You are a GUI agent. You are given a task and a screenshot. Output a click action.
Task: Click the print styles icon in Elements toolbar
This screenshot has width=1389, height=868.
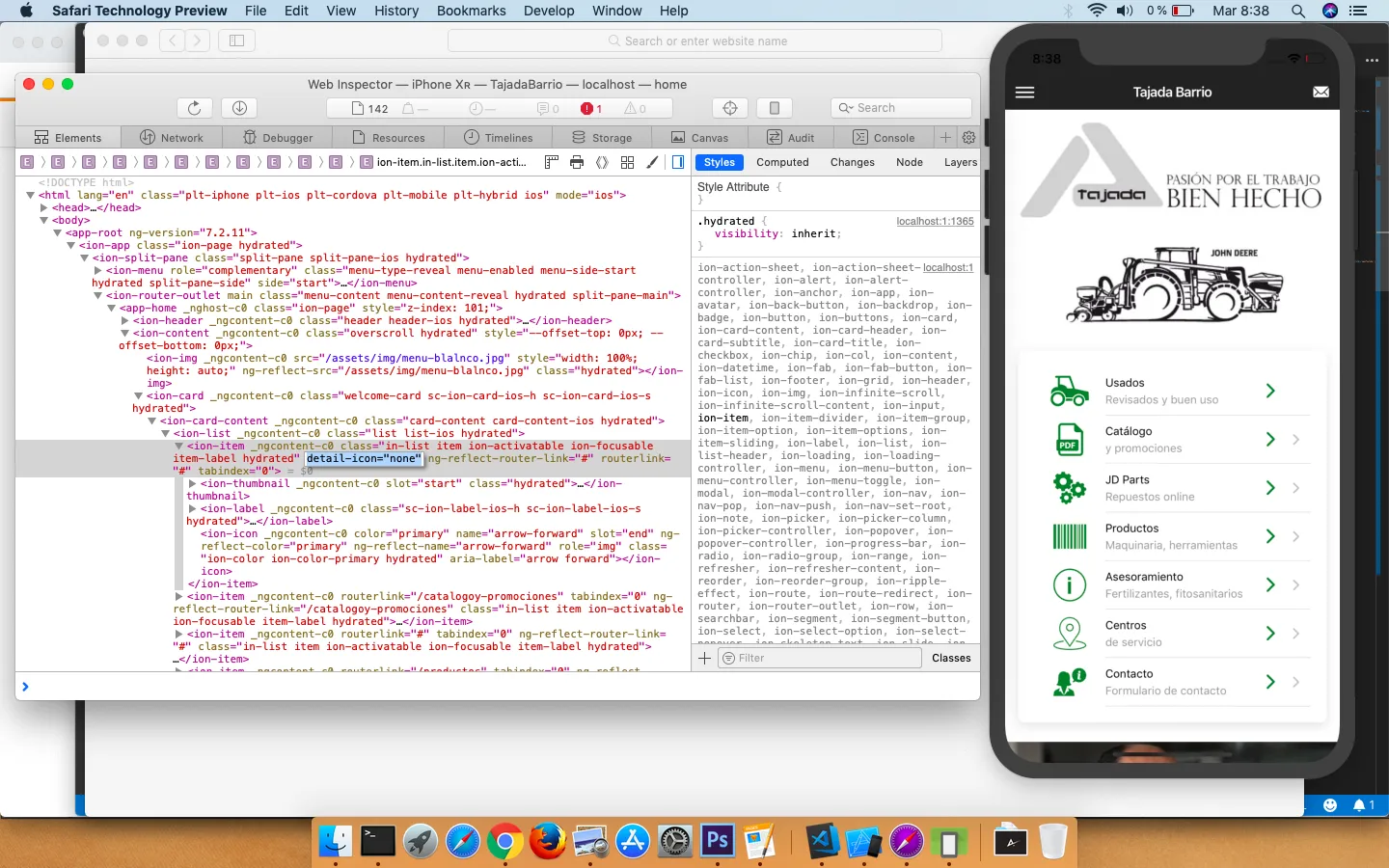(577, 162)
